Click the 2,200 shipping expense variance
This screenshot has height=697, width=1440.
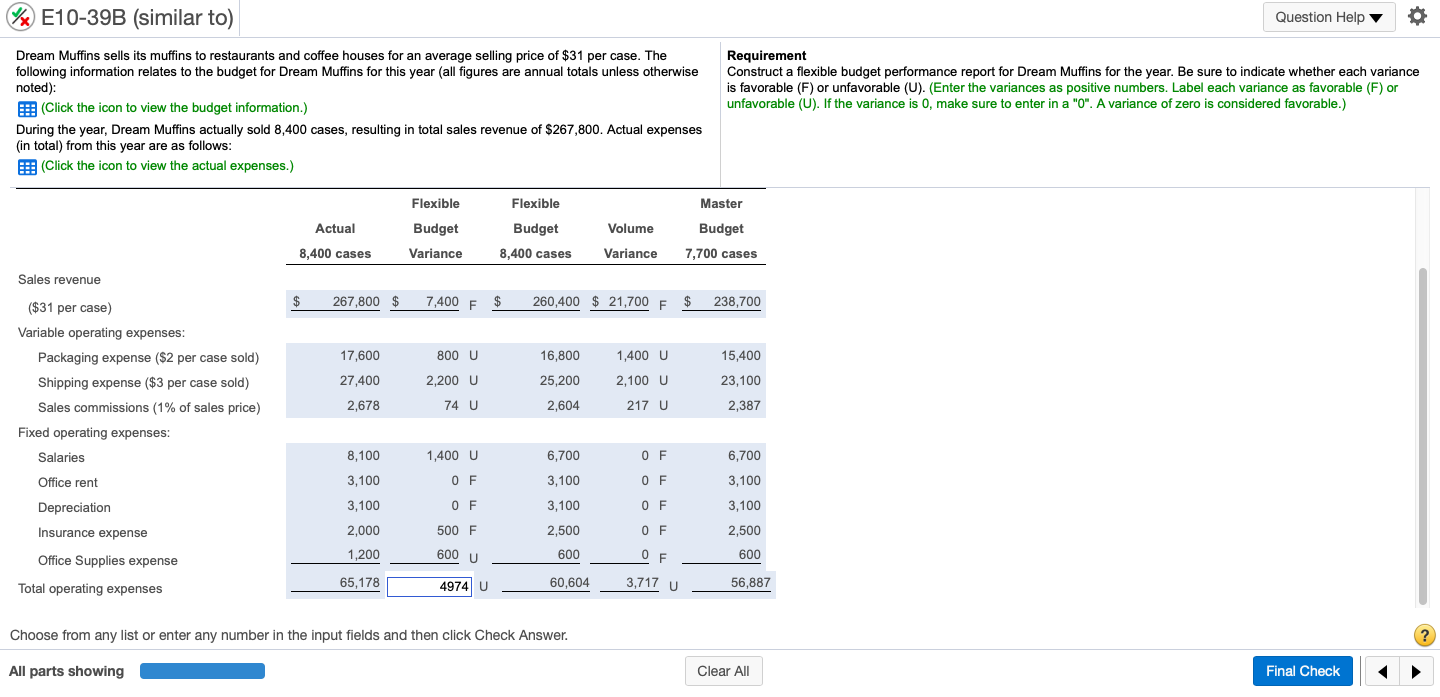coord(443,381)
